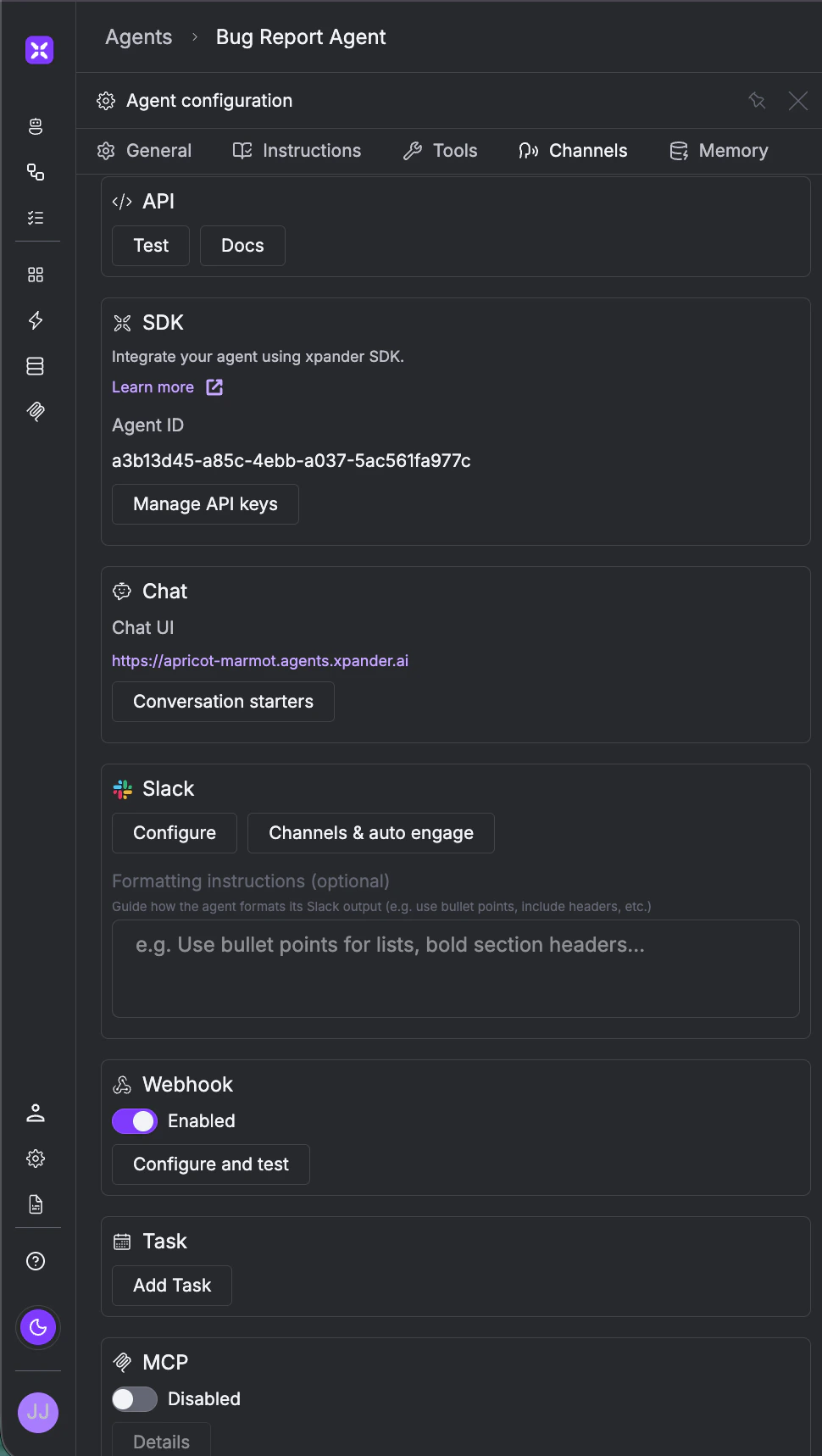Screen dimensions: 822x1456
Task: Click the Manage API keys button
Action: [205, 504]
